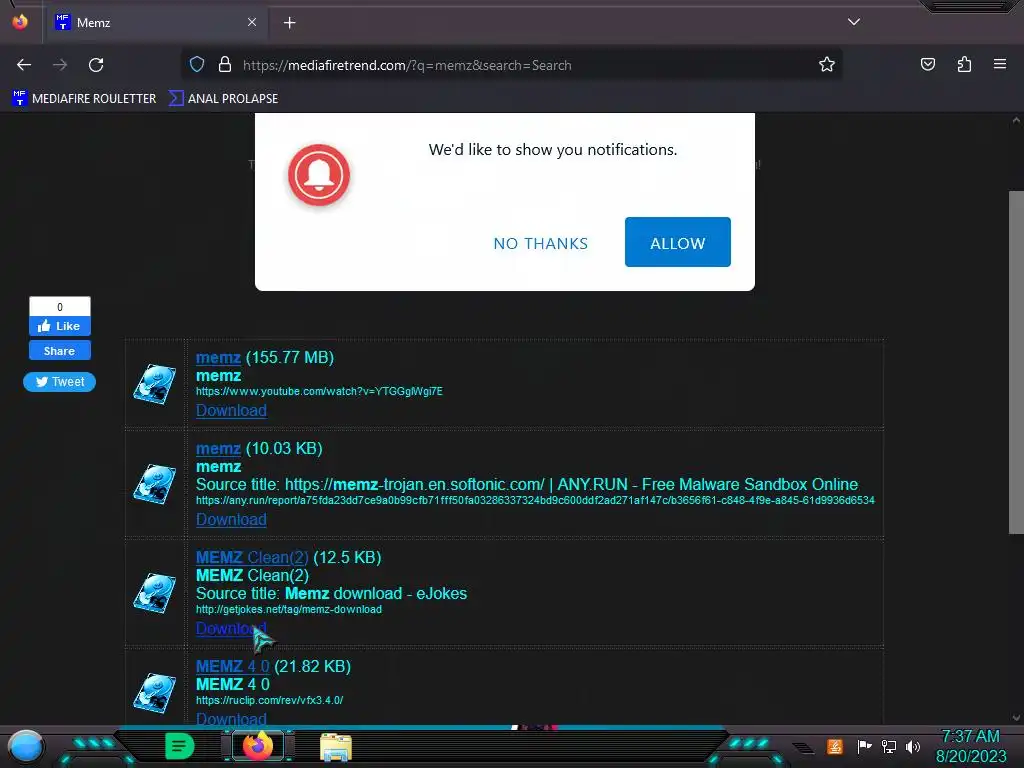Tweet this page
1024x768 pixels.
(x=59, y=382)
